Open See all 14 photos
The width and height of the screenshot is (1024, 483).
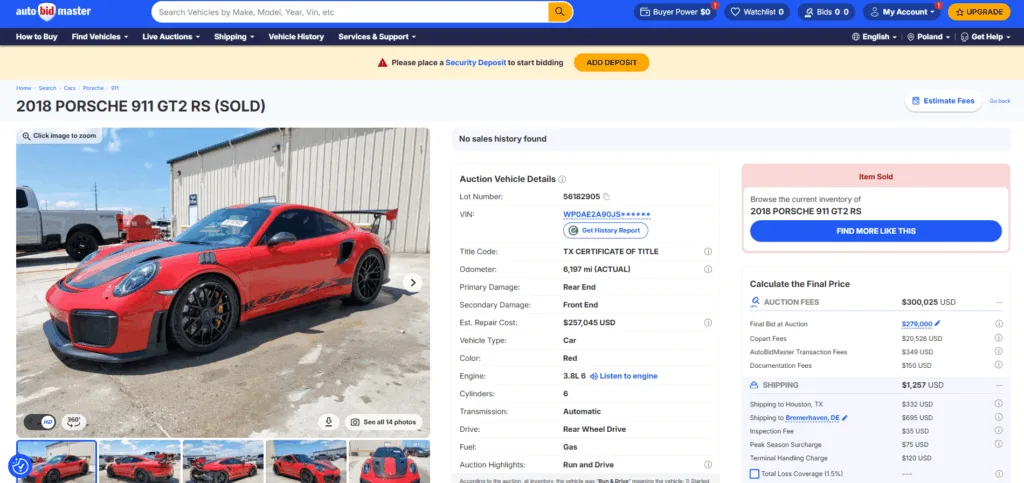383,422
